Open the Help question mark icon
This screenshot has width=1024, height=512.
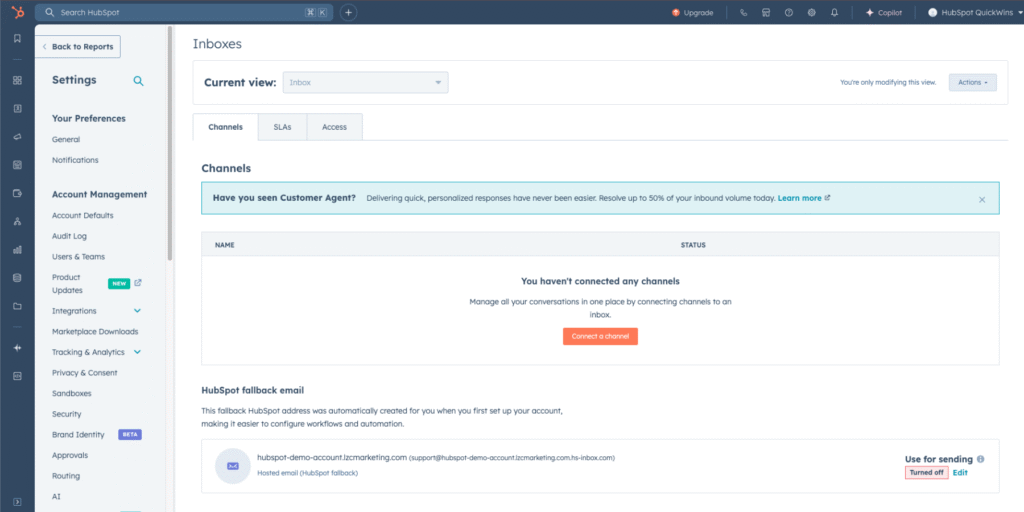click(x=789, y=12)
